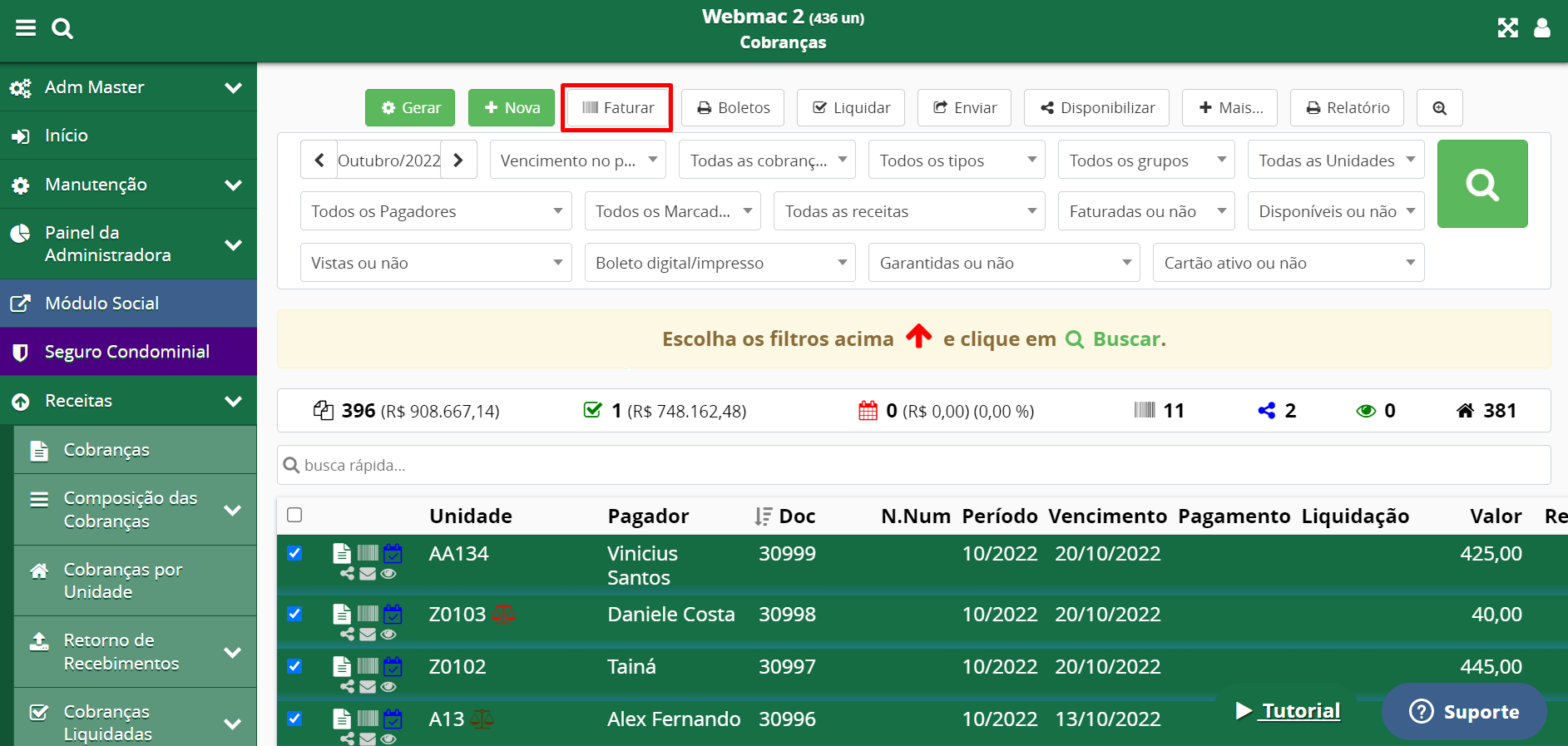Uncheck the A13 row checkbox
This screenshot has height=746, width=1568.
(x=294, y=719)
